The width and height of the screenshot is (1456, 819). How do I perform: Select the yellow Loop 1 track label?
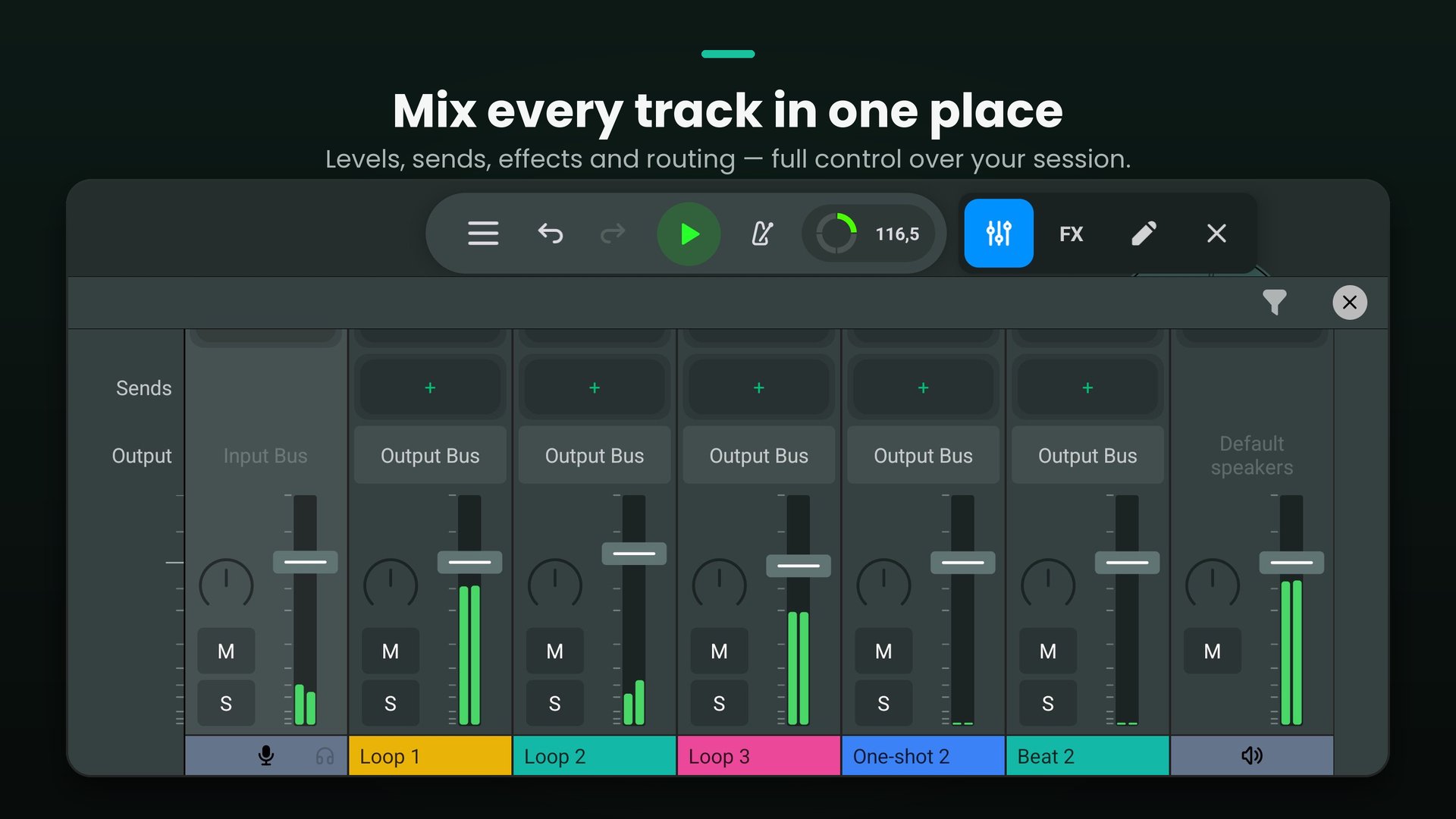(430, 756)
